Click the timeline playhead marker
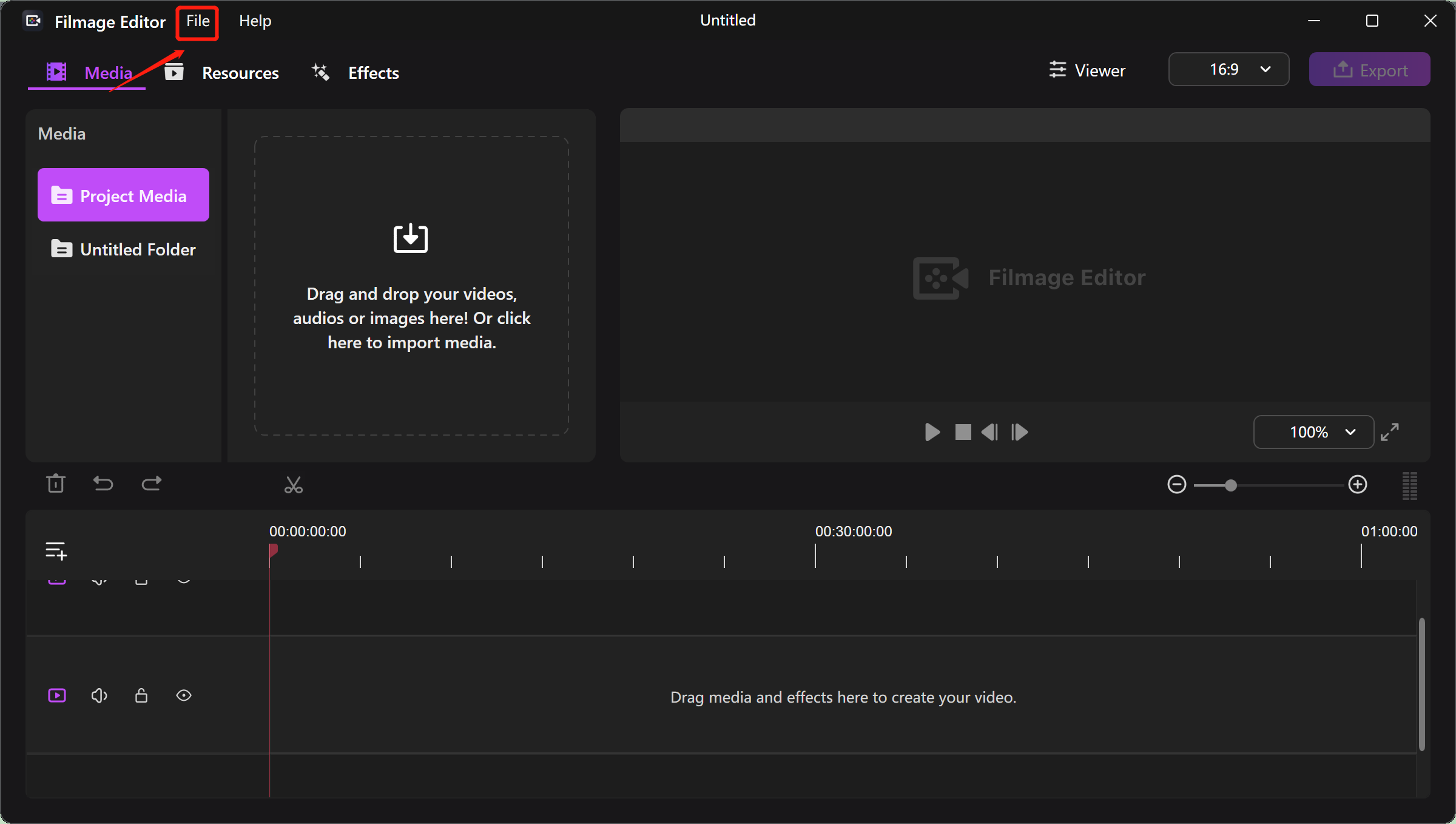 (x=273, y=550)
